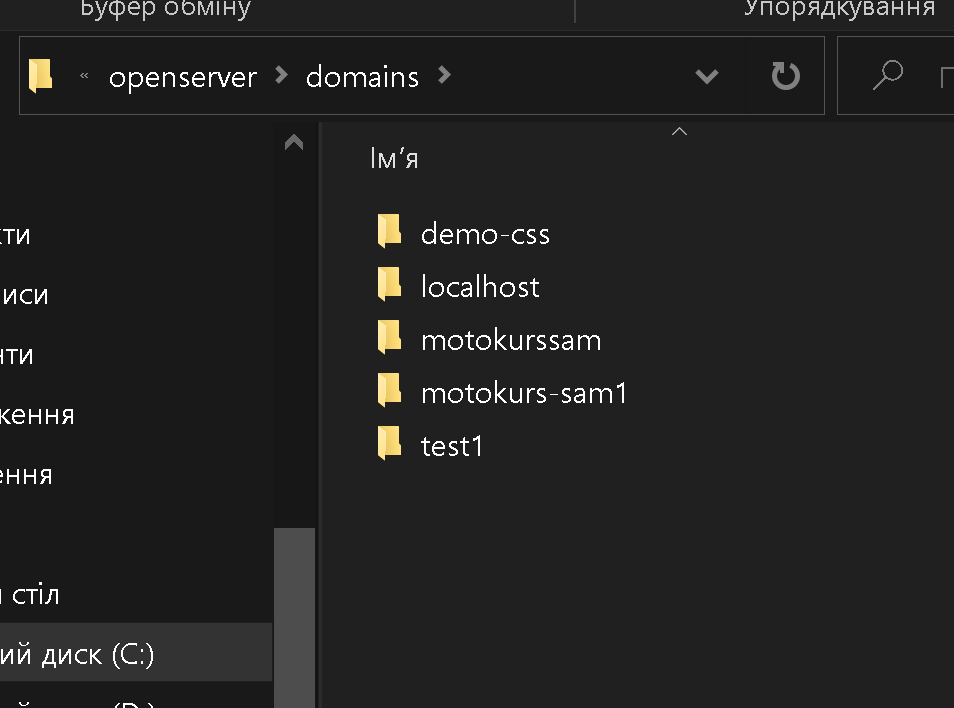Screen dimensions: 954x708
Task: Select the motokurs-sam1 folder name
Action: (x=523, y=392)
